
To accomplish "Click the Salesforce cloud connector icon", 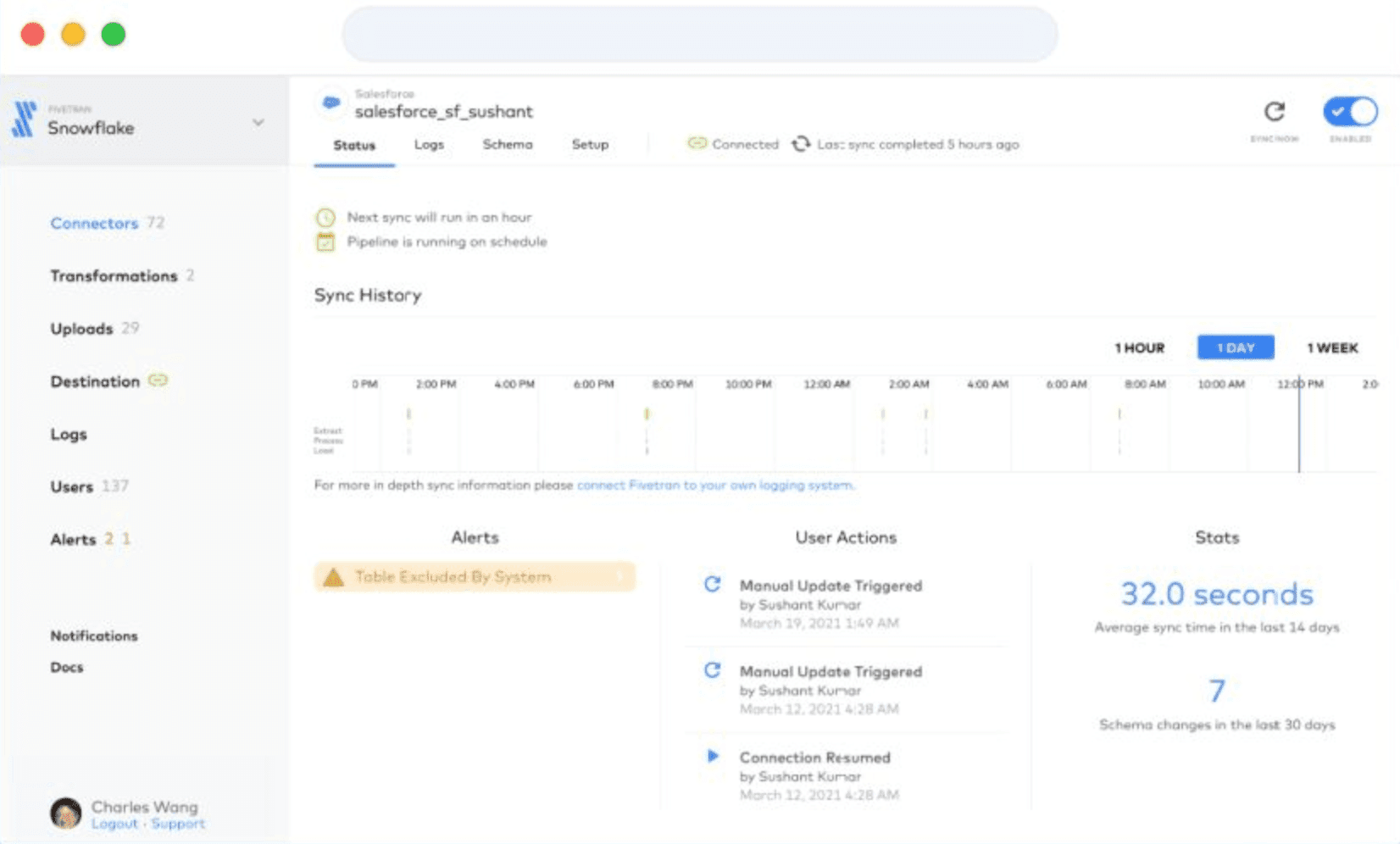I will [x=331, y=103].
